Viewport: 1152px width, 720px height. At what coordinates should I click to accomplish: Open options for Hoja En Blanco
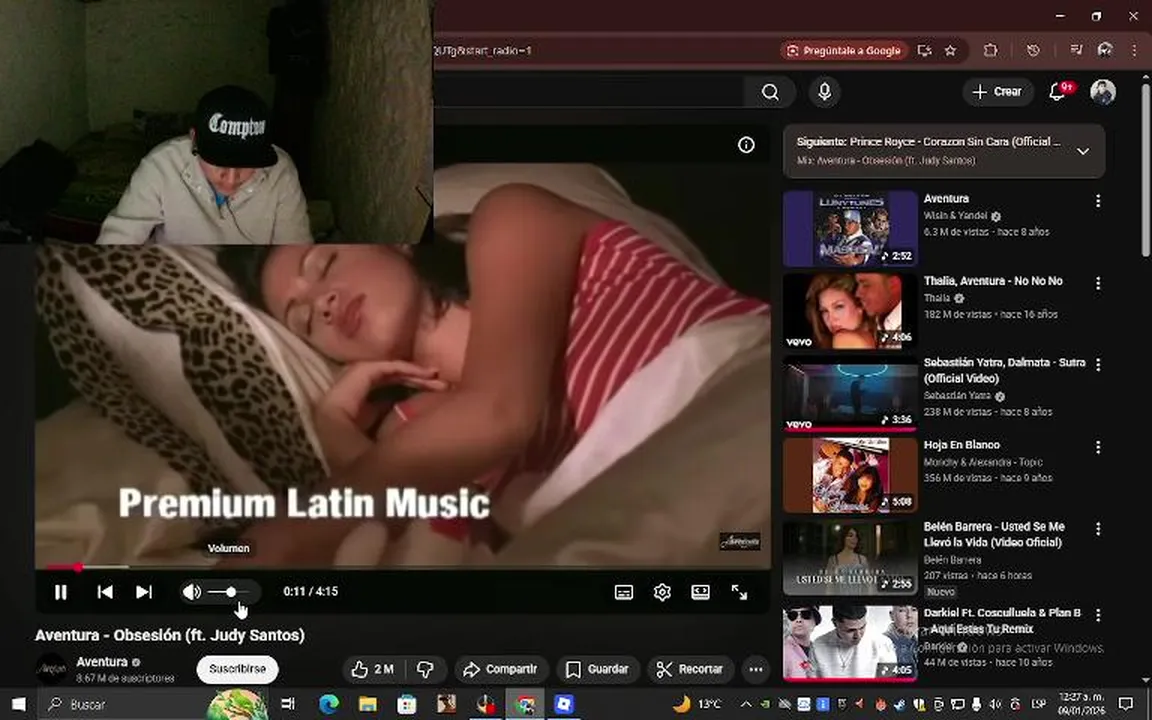(x=1098, y=447)
